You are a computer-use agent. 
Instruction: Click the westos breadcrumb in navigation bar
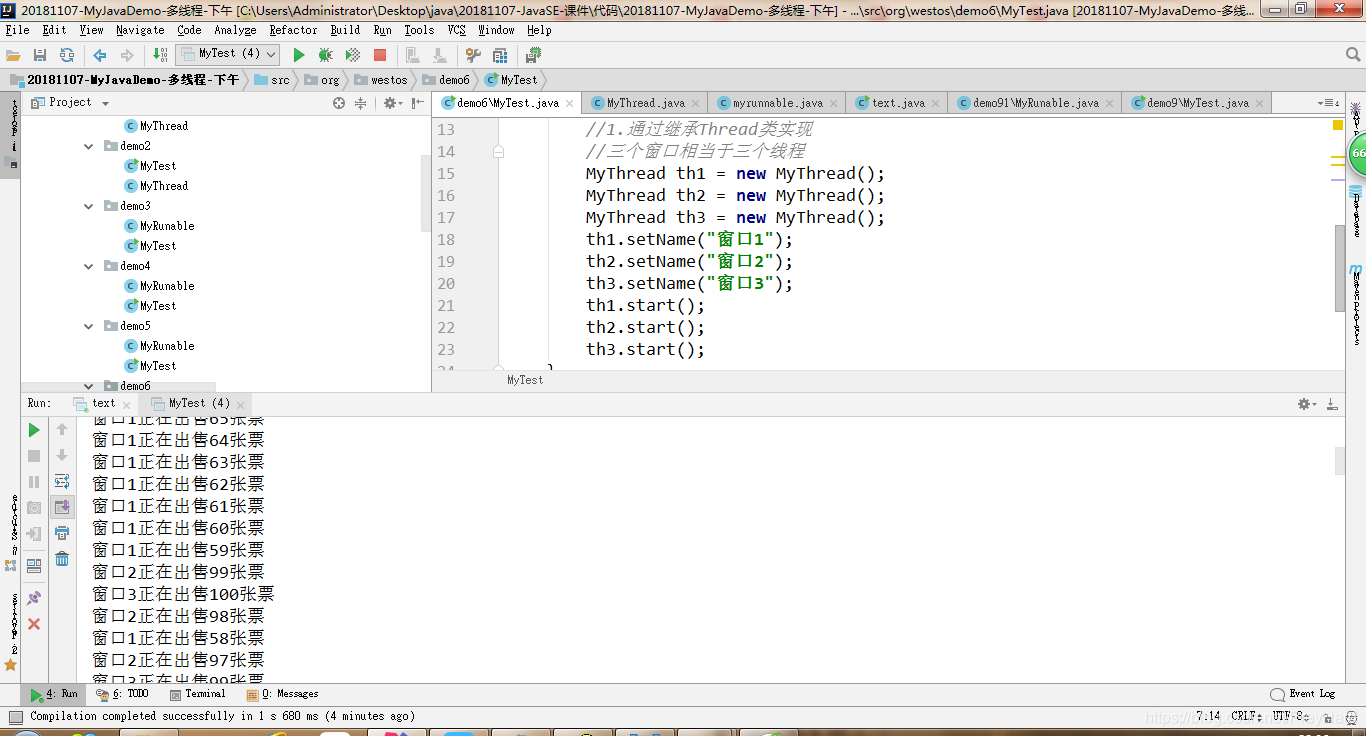(381, 80)
